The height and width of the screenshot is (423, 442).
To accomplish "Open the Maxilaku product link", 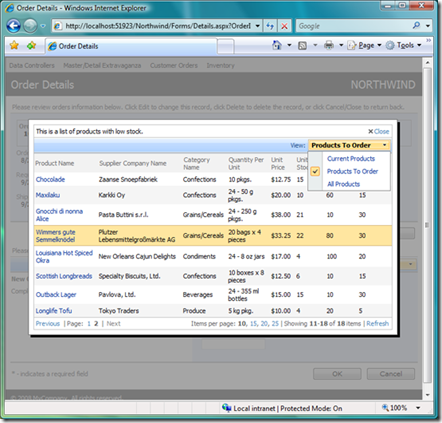I will point(48,195).
